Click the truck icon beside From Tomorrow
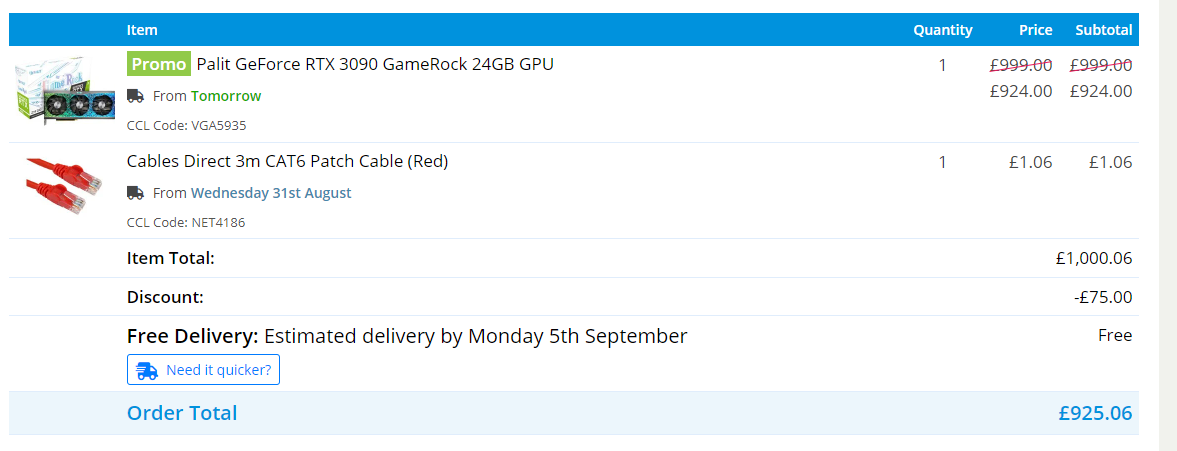 click(135, 96)
